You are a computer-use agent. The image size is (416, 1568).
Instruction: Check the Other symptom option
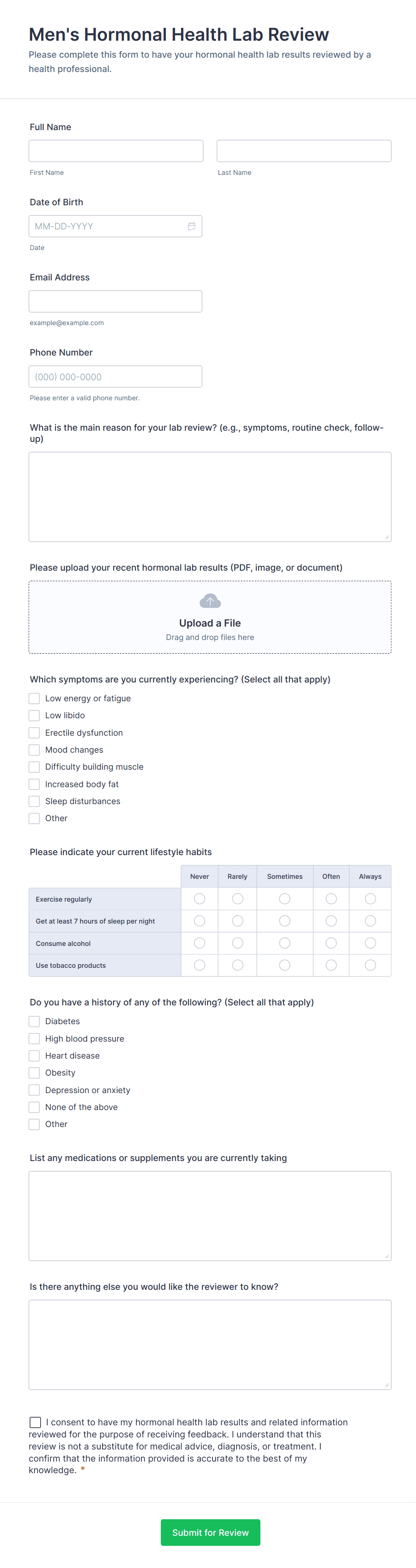click(34, 818)
